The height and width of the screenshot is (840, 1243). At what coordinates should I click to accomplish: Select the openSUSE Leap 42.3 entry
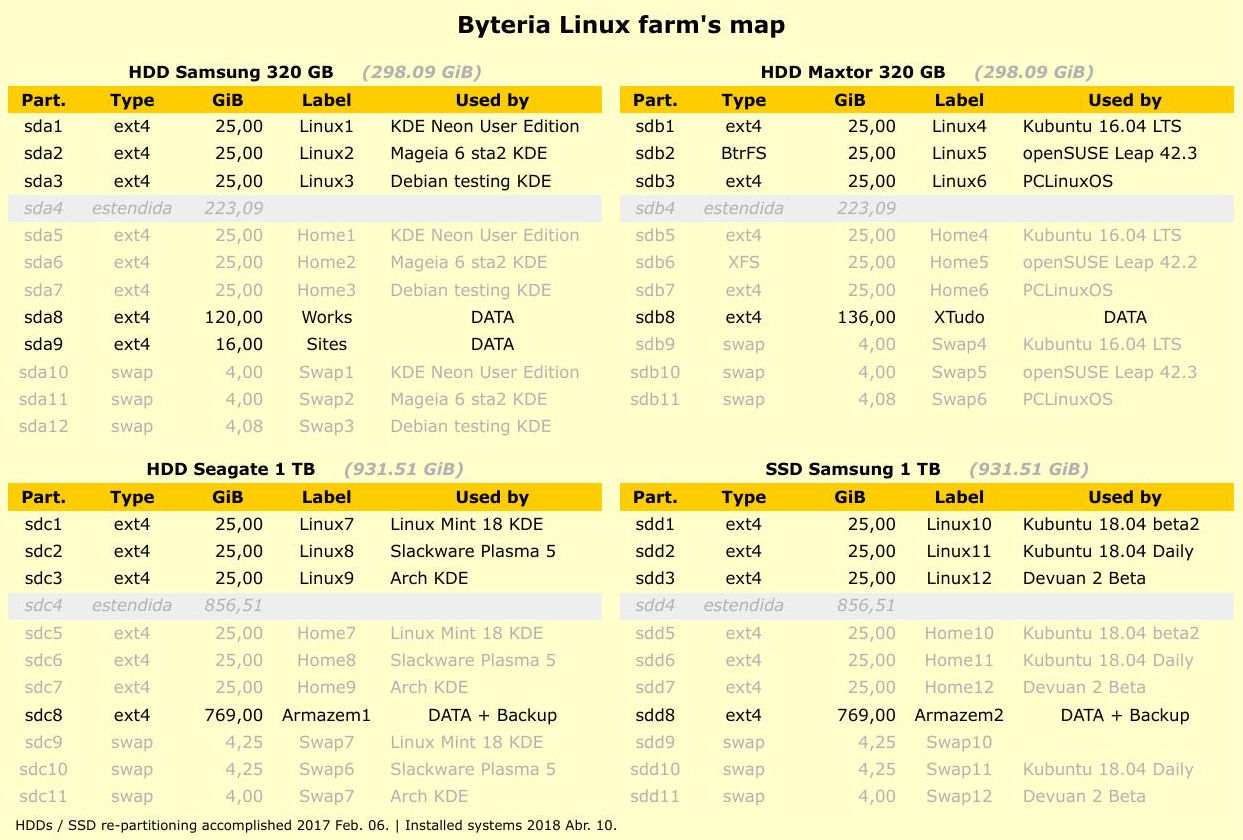tap(1124, 154)
